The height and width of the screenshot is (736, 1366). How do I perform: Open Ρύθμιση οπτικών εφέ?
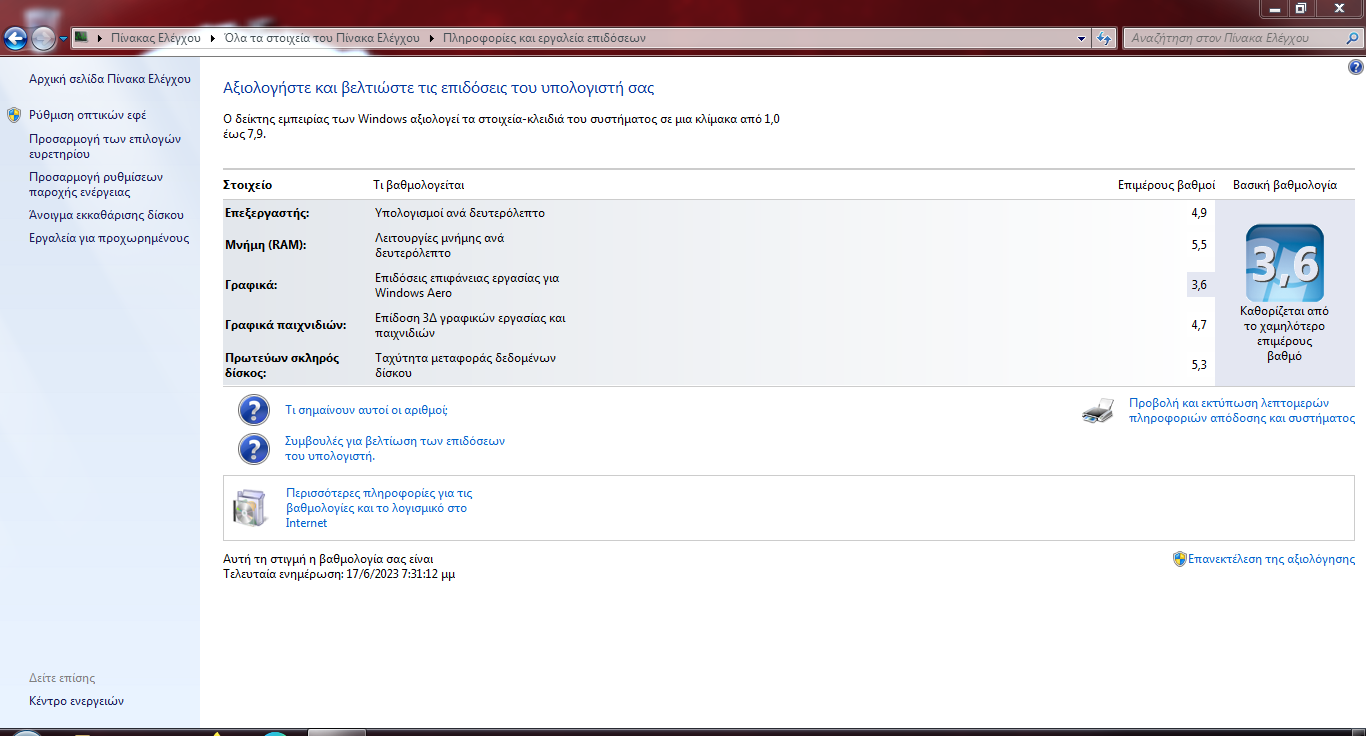(x=87, y=115)
